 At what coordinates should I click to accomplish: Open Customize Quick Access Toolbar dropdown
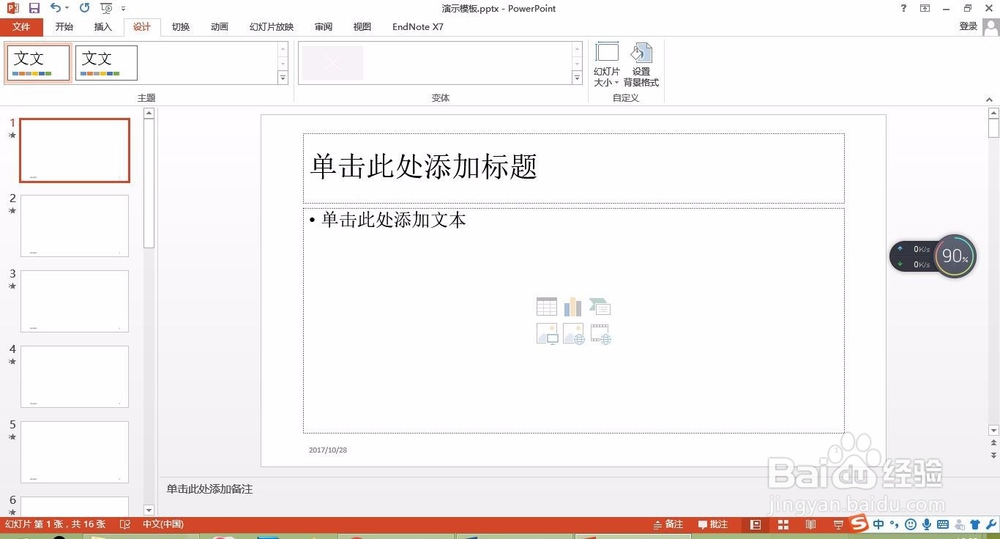coord(123,8)
